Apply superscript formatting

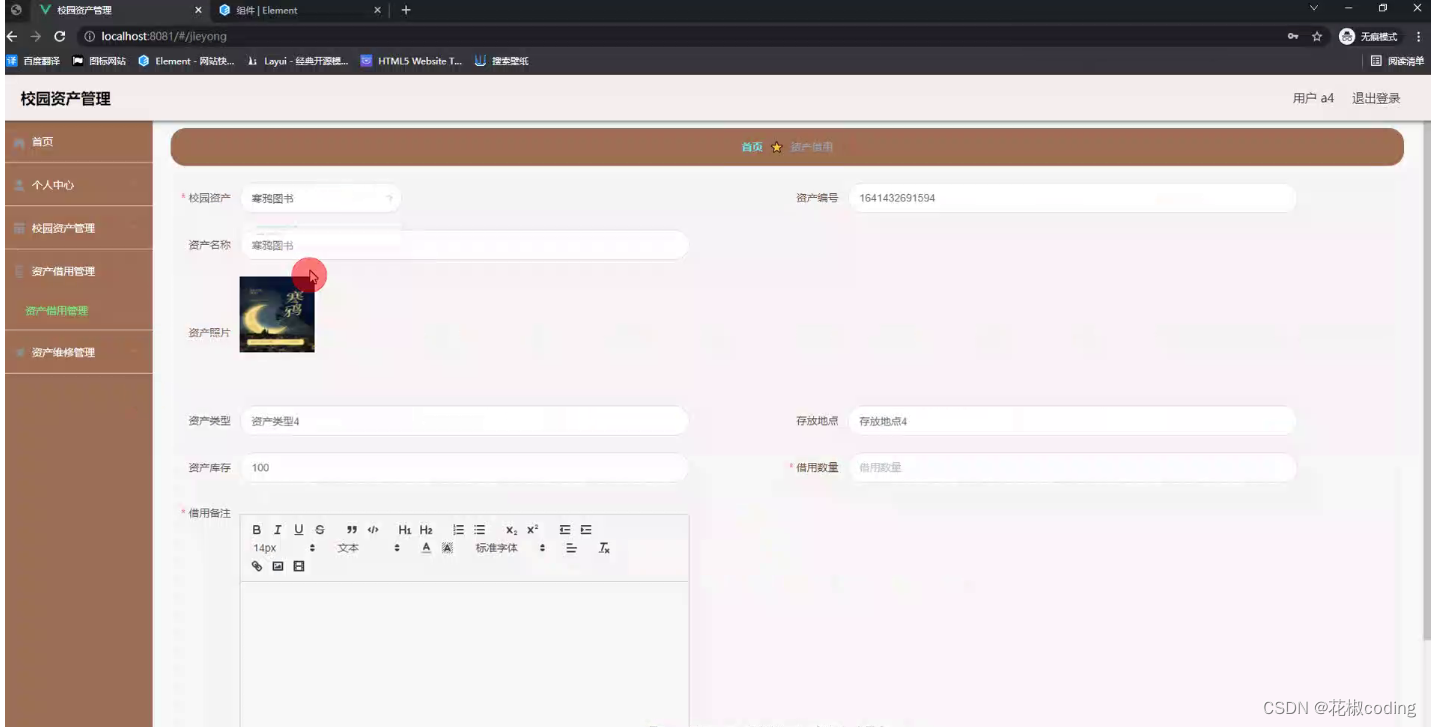(x=533, y=530)
